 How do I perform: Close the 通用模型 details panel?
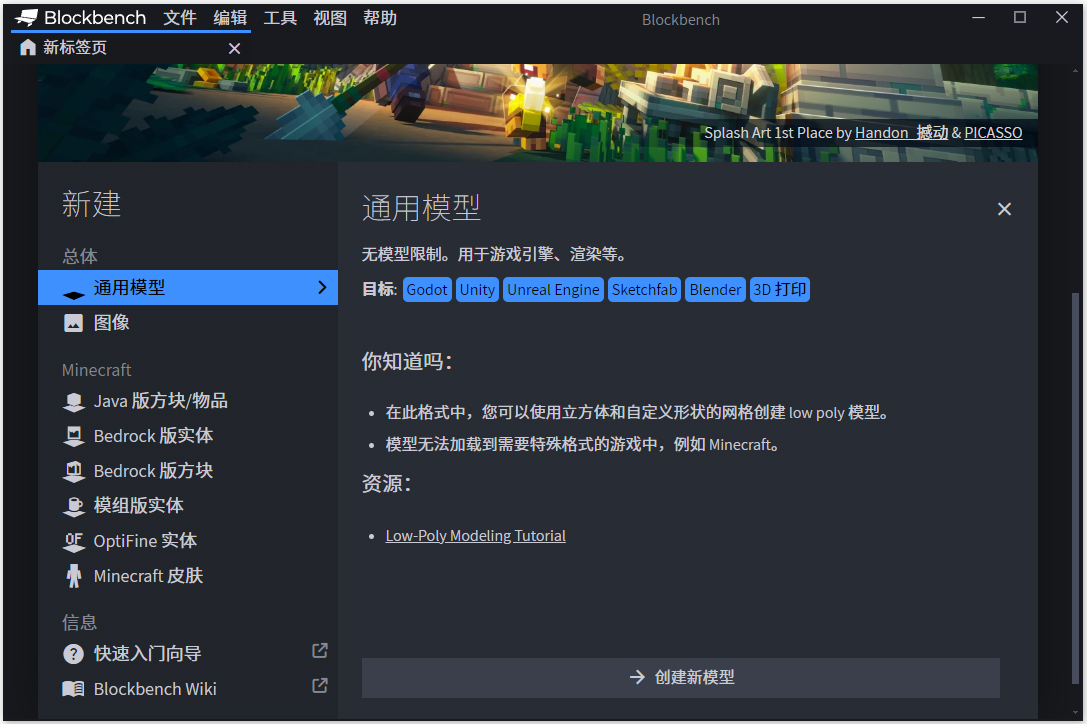point(1004,209)
